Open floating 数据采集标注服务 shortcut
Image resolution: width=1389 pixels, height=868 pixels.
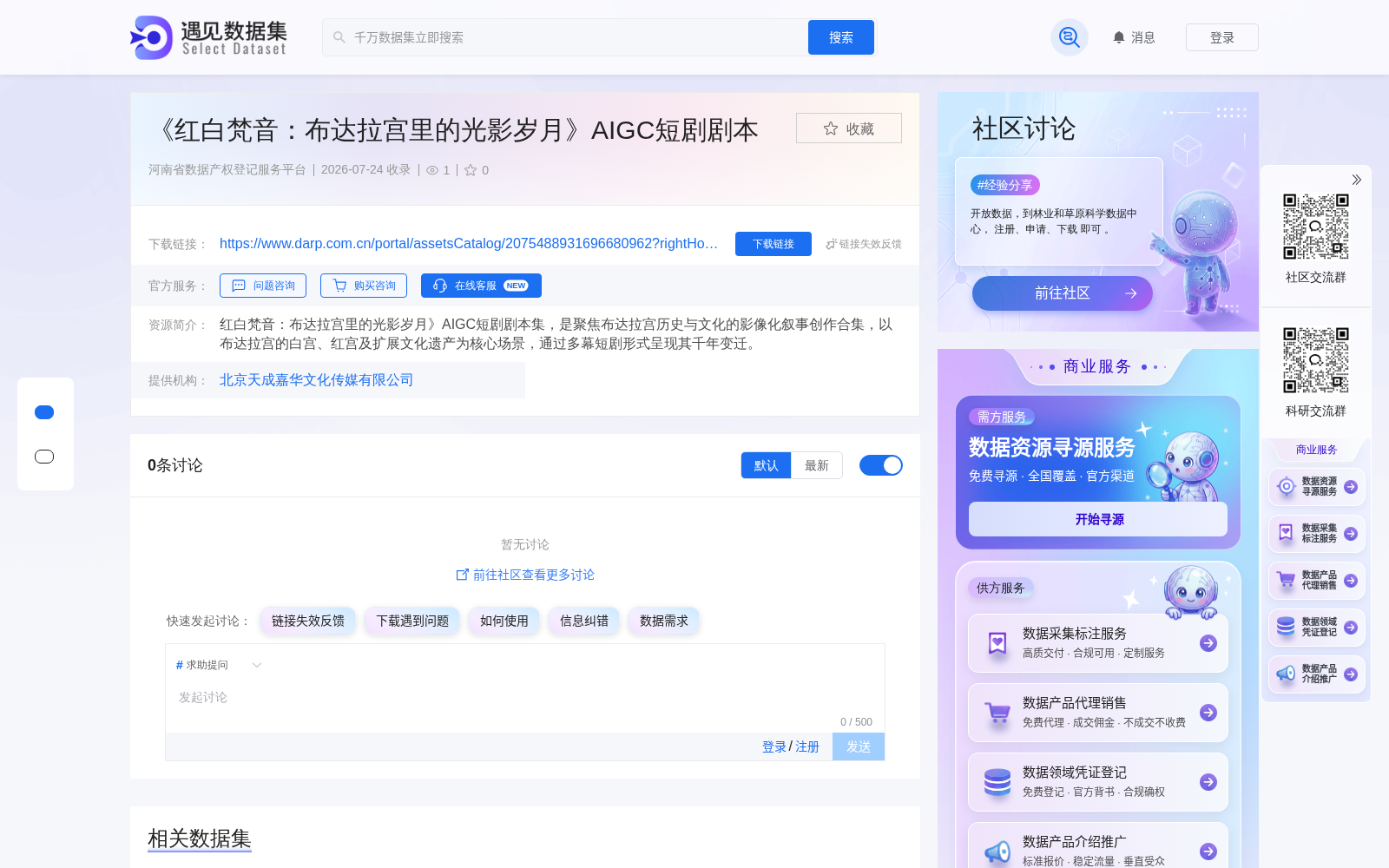click(x=1317, y=534)
